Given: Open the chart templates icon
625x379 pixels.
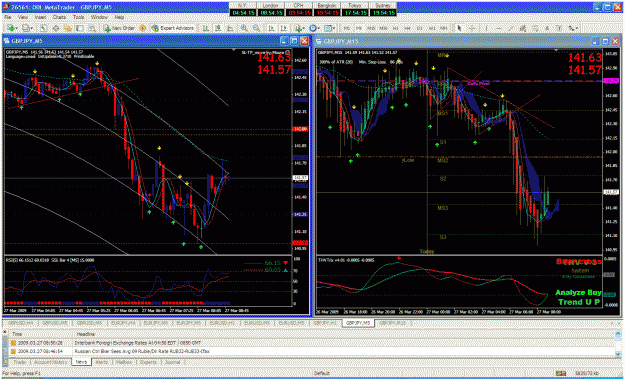Looking at the screenshot, I should (x=328, y=28).
